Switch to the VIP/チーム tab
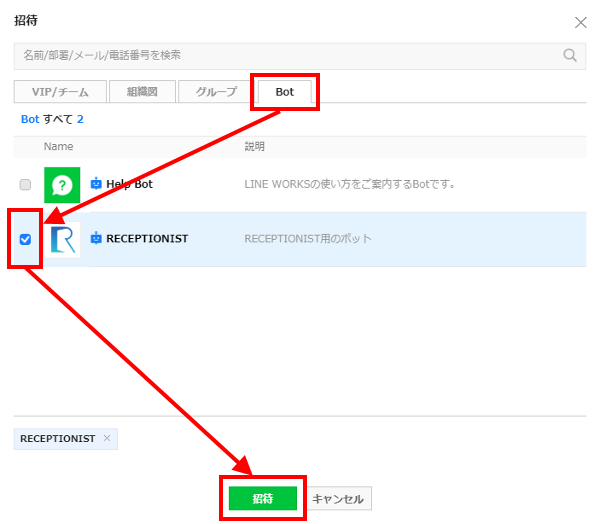The image size is (600, 524). click(60, 92)
